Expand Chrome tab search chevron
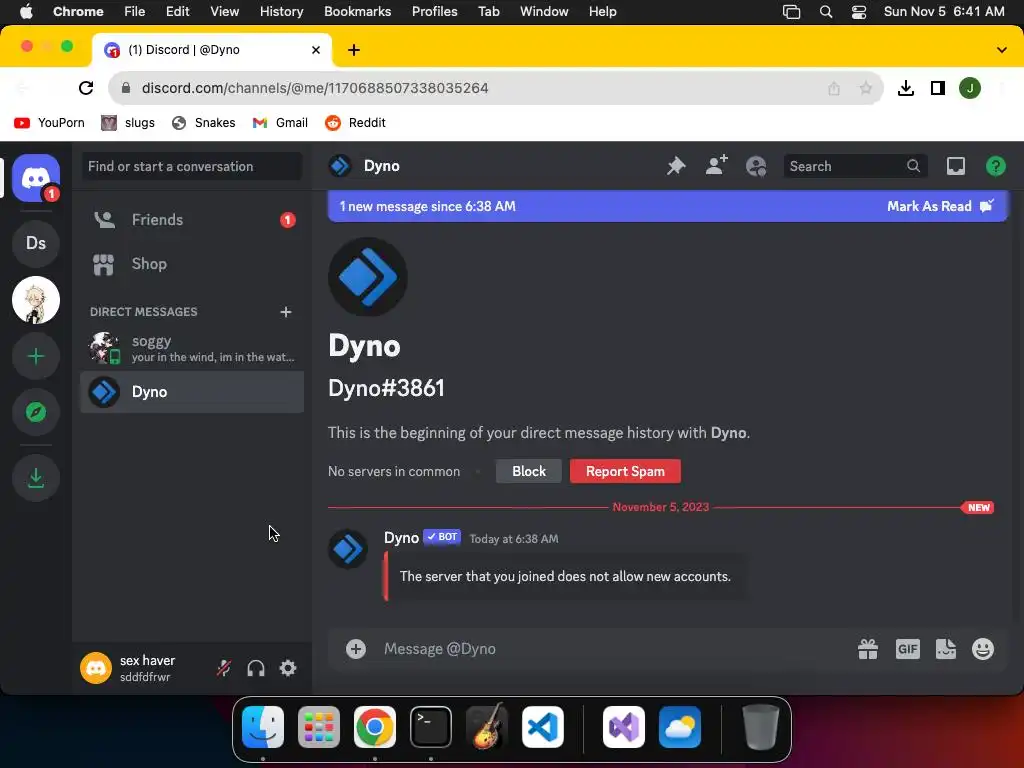Screen dimensions: 1024x768 pos(1002,50)
